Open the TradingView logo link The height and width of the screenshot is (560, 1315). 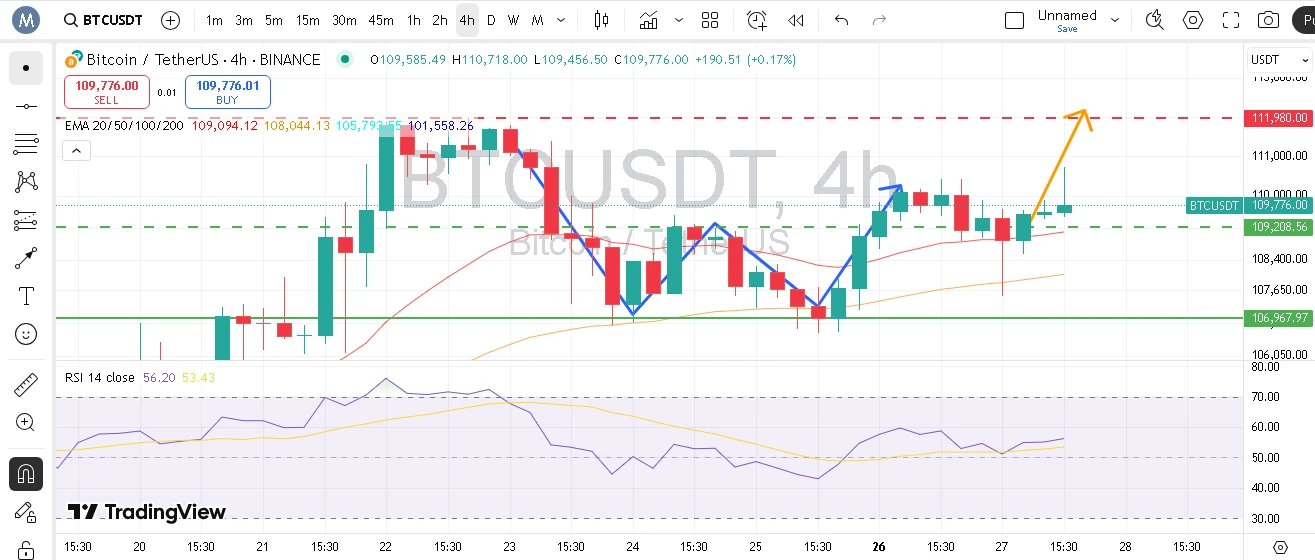[x=147, y=512]
